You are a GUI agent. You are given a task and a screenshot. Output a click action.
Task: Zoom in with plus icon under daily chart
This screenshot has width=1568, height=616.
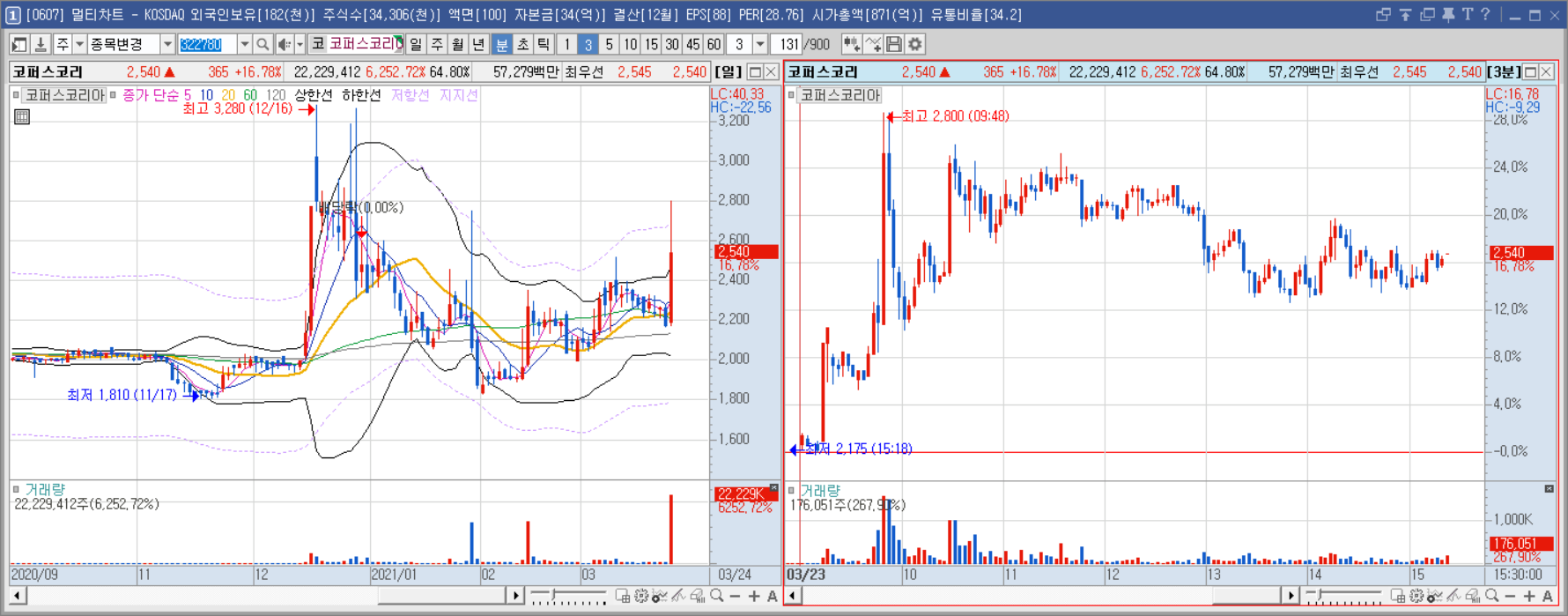click(754, 597)
